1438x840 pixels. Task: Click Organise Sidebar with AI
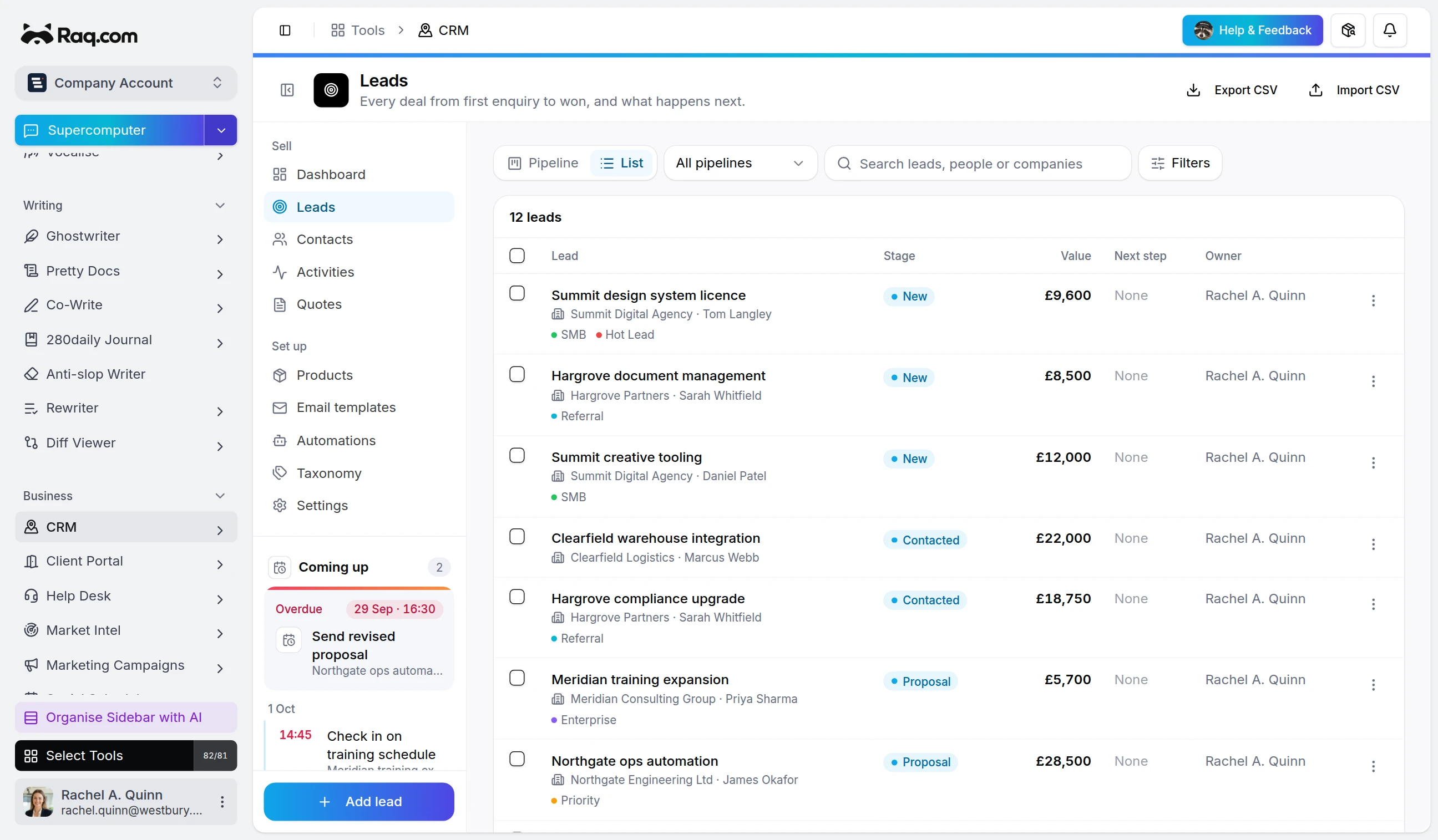tap(125, 717)
